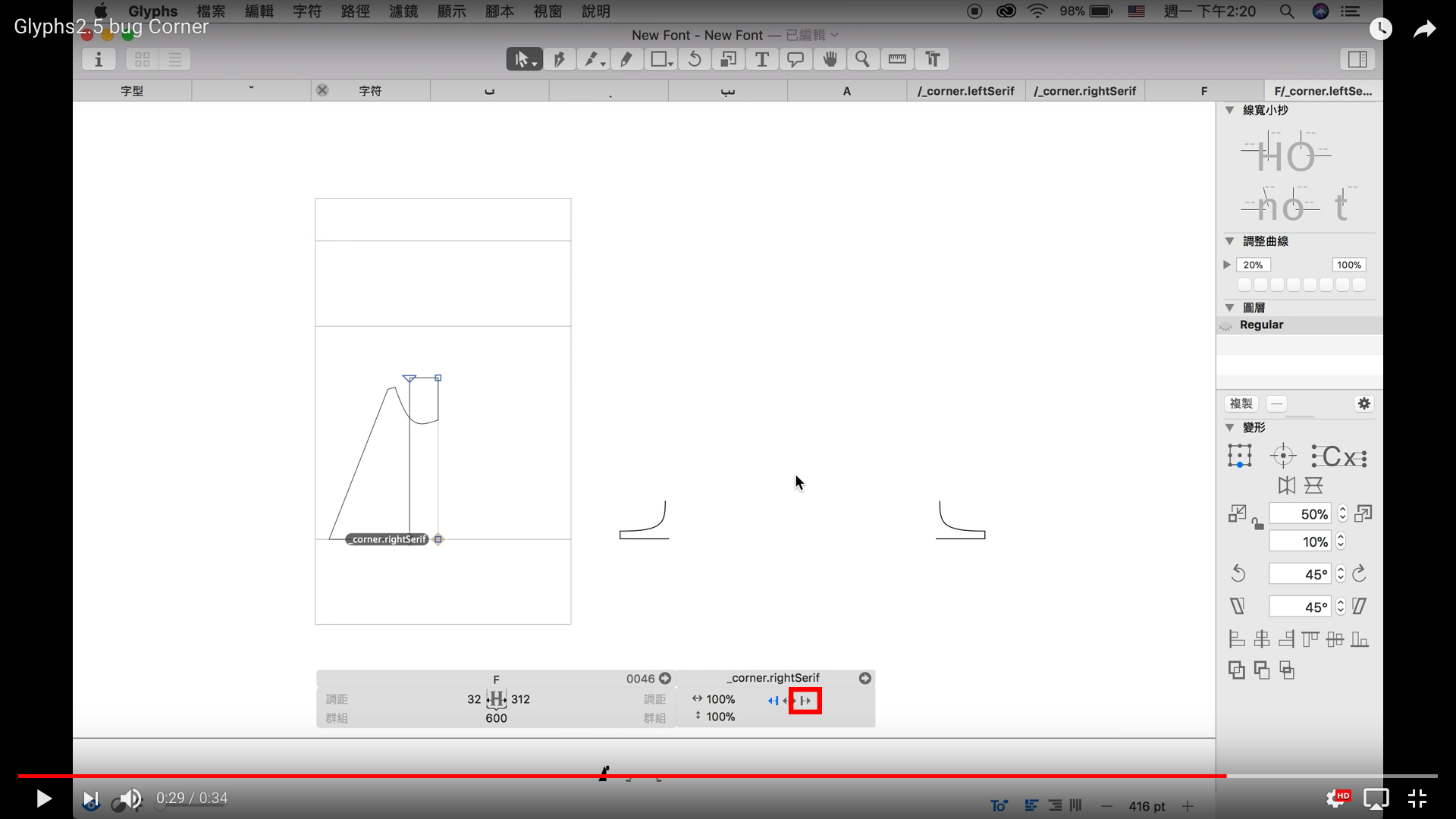The height and width of the screenshot is (819, 1456).
Task: Toggle right sidebar panel visibility
Action: click(x=1357, y=59)
